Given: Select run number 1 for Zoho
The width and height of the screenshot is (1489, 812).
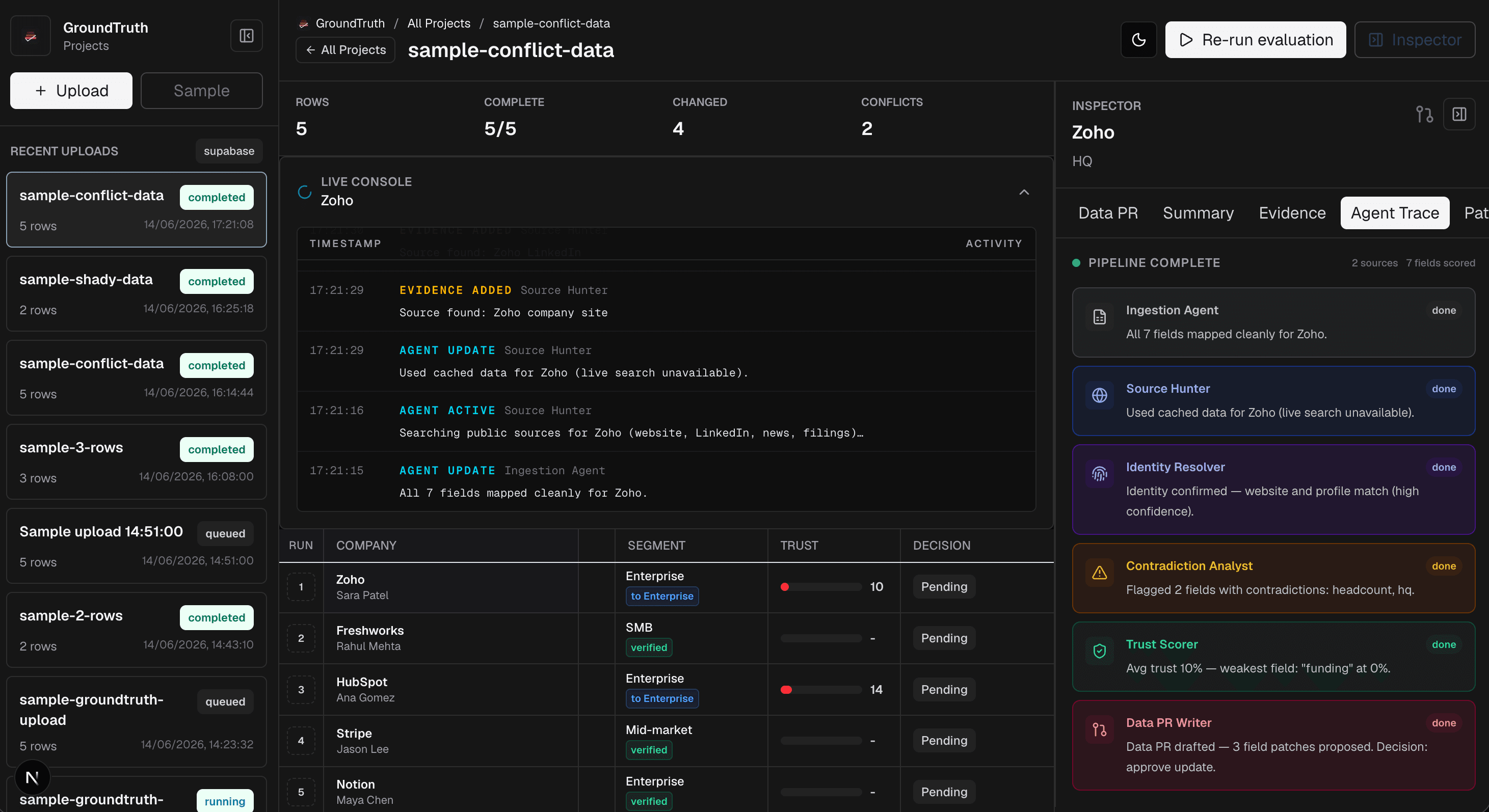Looking at the screenshot, I should click(301, 587).
